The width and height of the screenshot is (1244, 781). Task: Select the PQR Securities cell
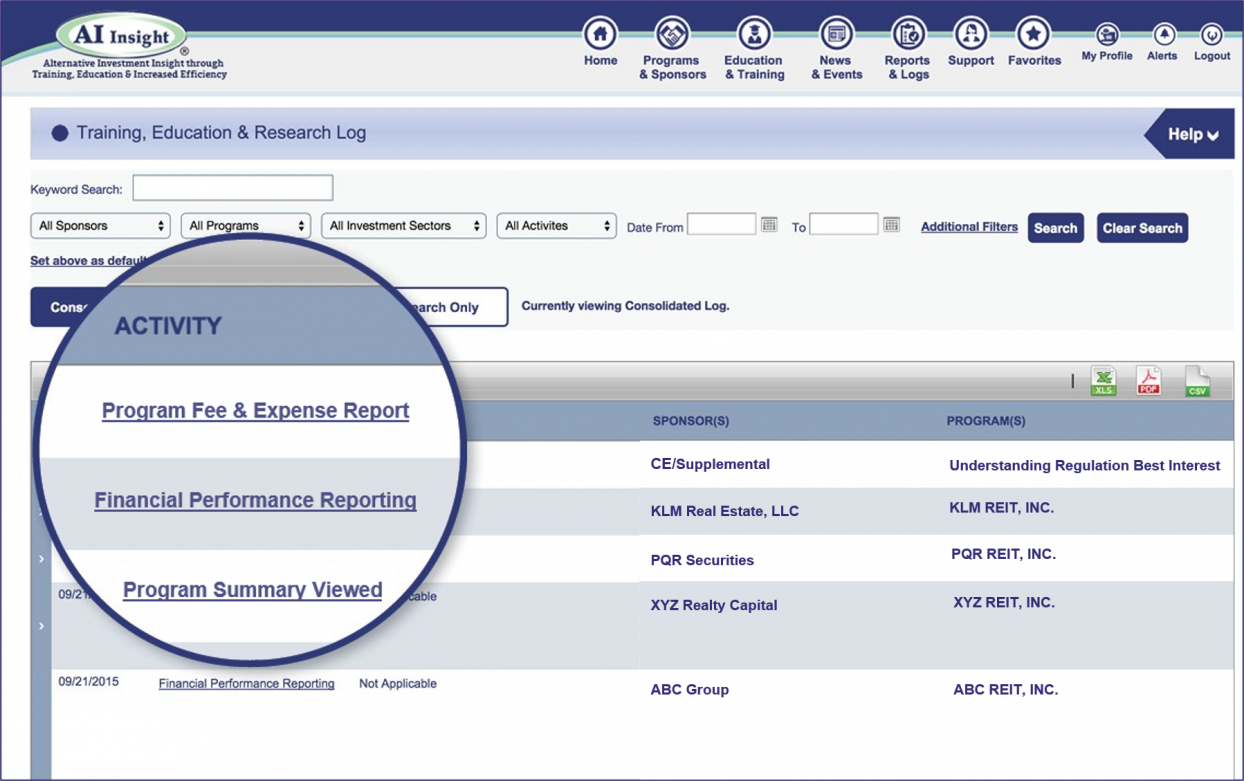[702, 560]
